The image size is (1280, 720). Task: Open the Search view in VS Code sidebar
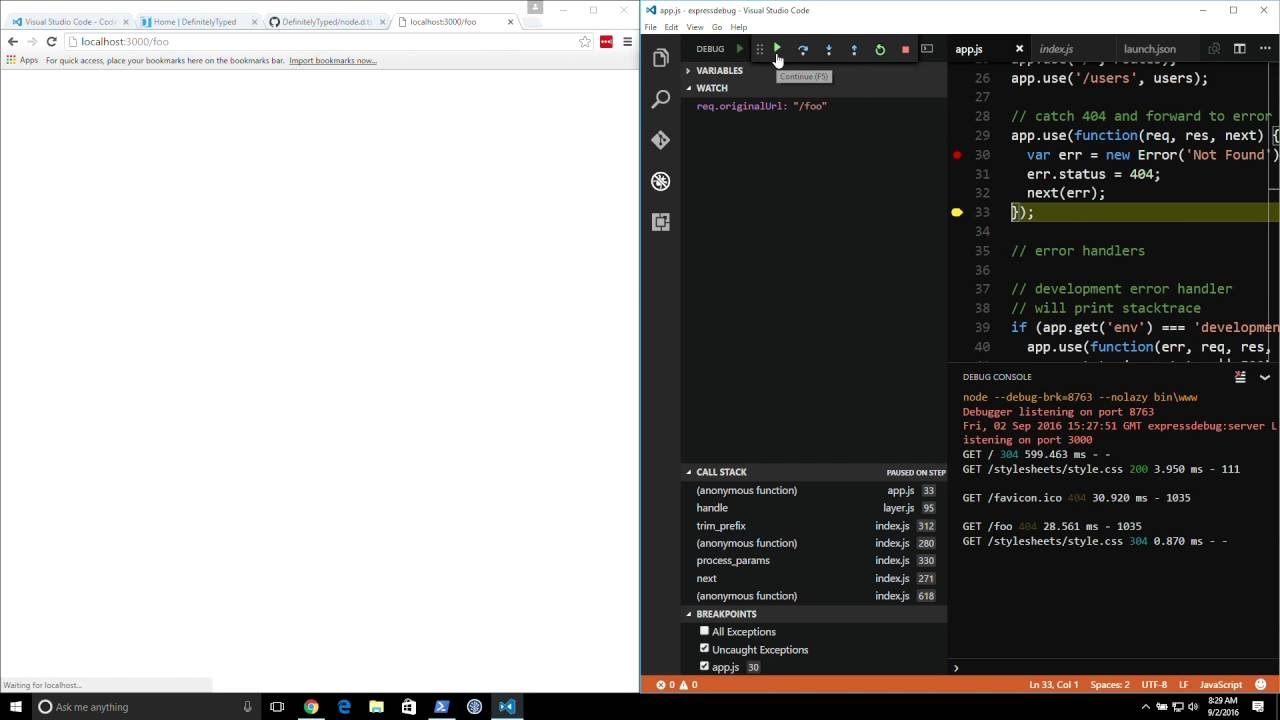pyautogui.click(x=661, y=99)
